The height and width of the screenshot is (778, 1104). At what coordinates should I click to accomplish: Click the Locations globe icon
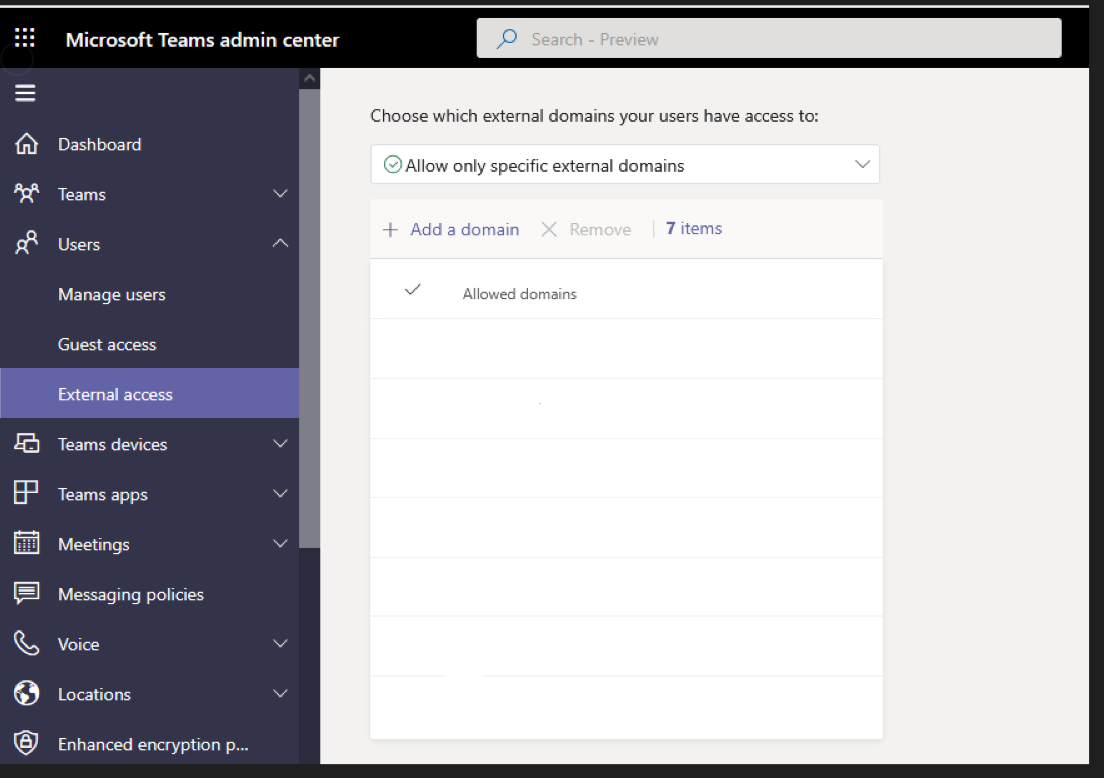tap(24, 694)
